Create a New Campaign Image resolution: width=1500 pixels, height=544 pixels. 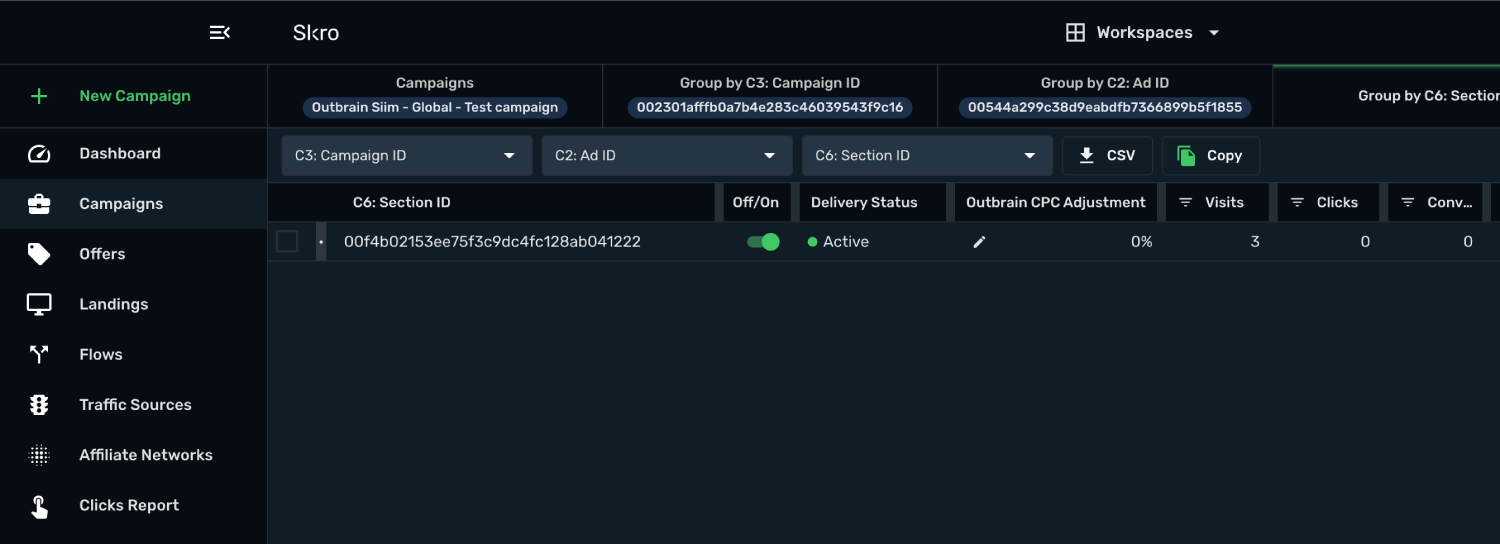coord(135,96)
